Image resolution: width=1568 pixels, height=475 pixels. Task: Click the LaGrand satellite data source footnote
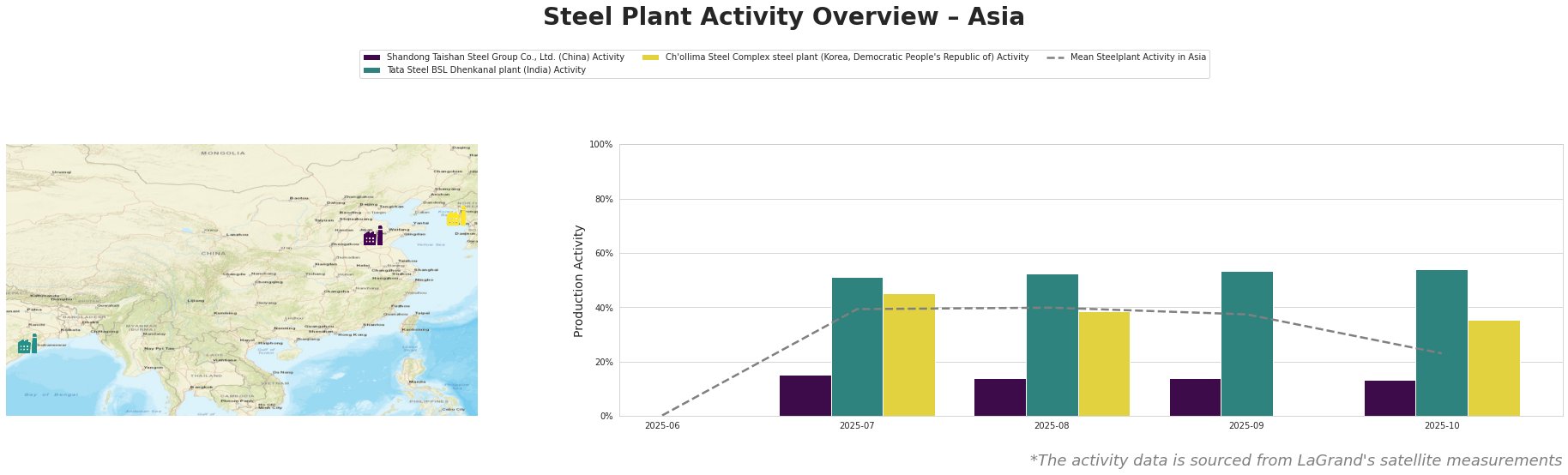pos(1295,460)
